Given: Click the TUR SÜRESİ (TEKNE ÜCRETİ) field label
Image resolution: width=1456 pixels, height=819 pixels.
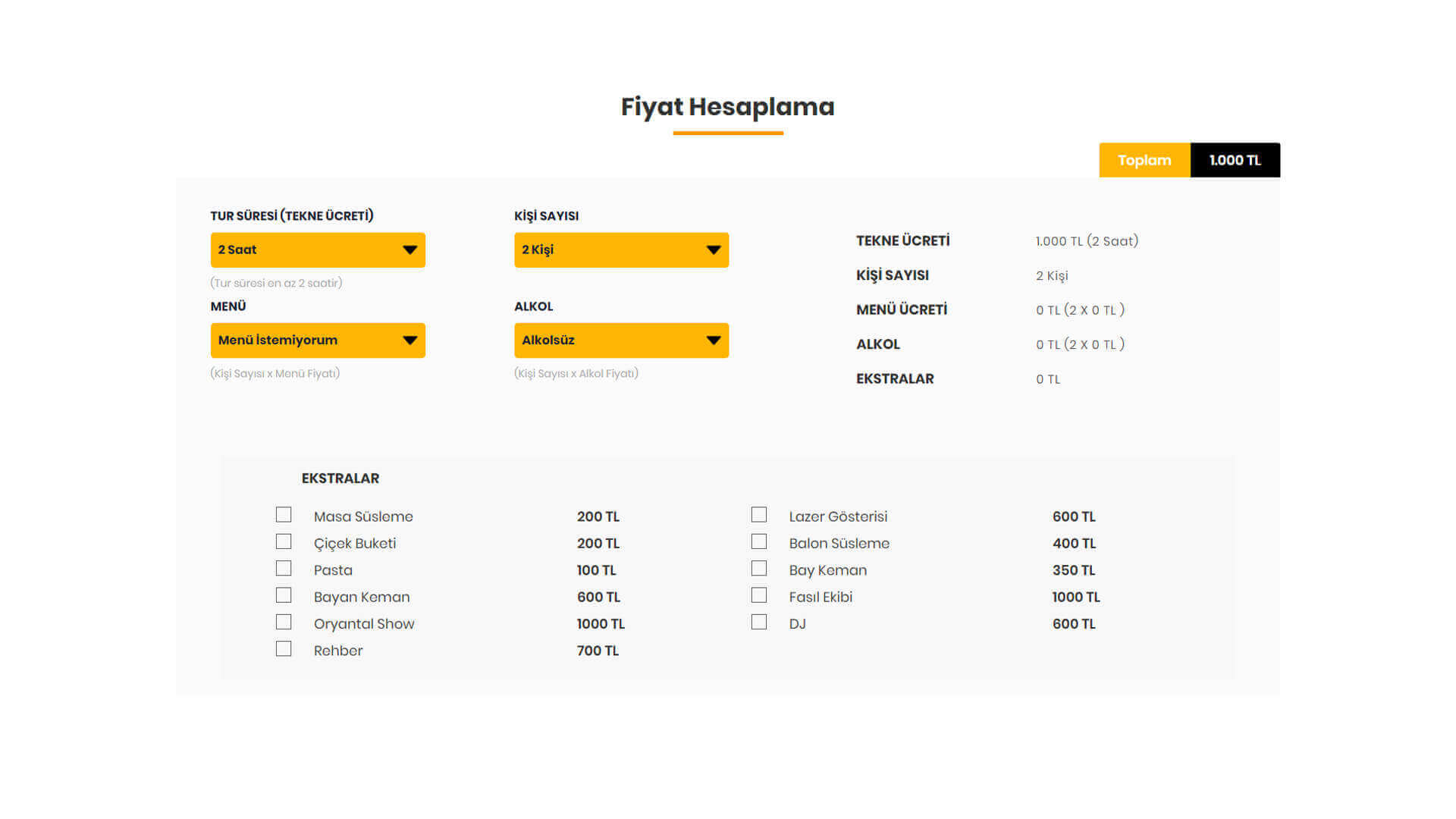Looking at the screenshot, I should (x=292, y=215).
